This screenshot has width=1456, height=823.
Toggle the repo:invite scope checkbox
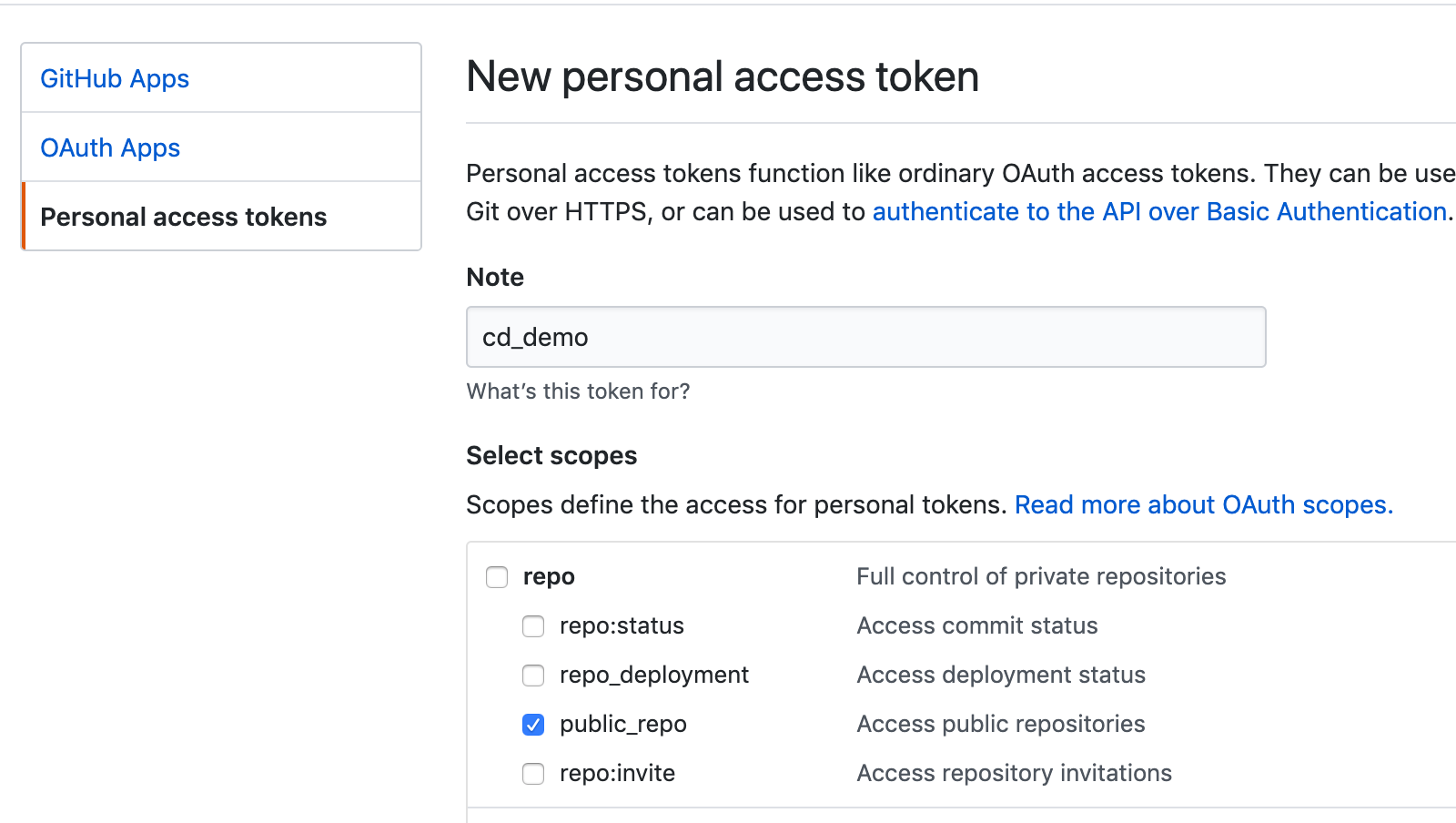(533, 774)
